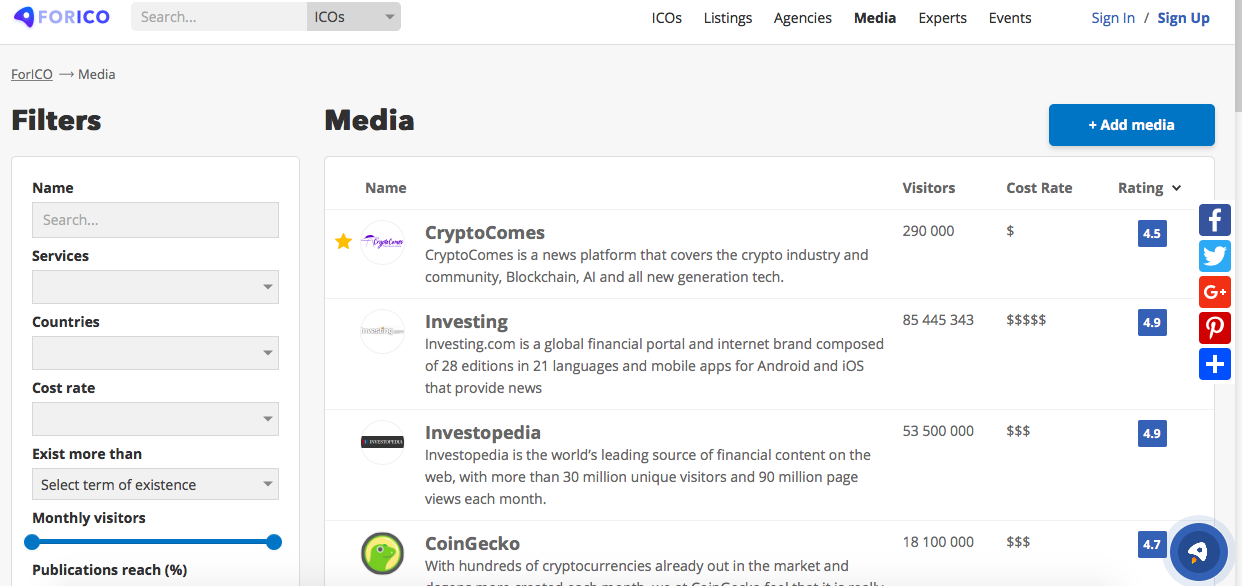Share page on Twitter
The image size is (1242, 586).
coord(1215,256)
